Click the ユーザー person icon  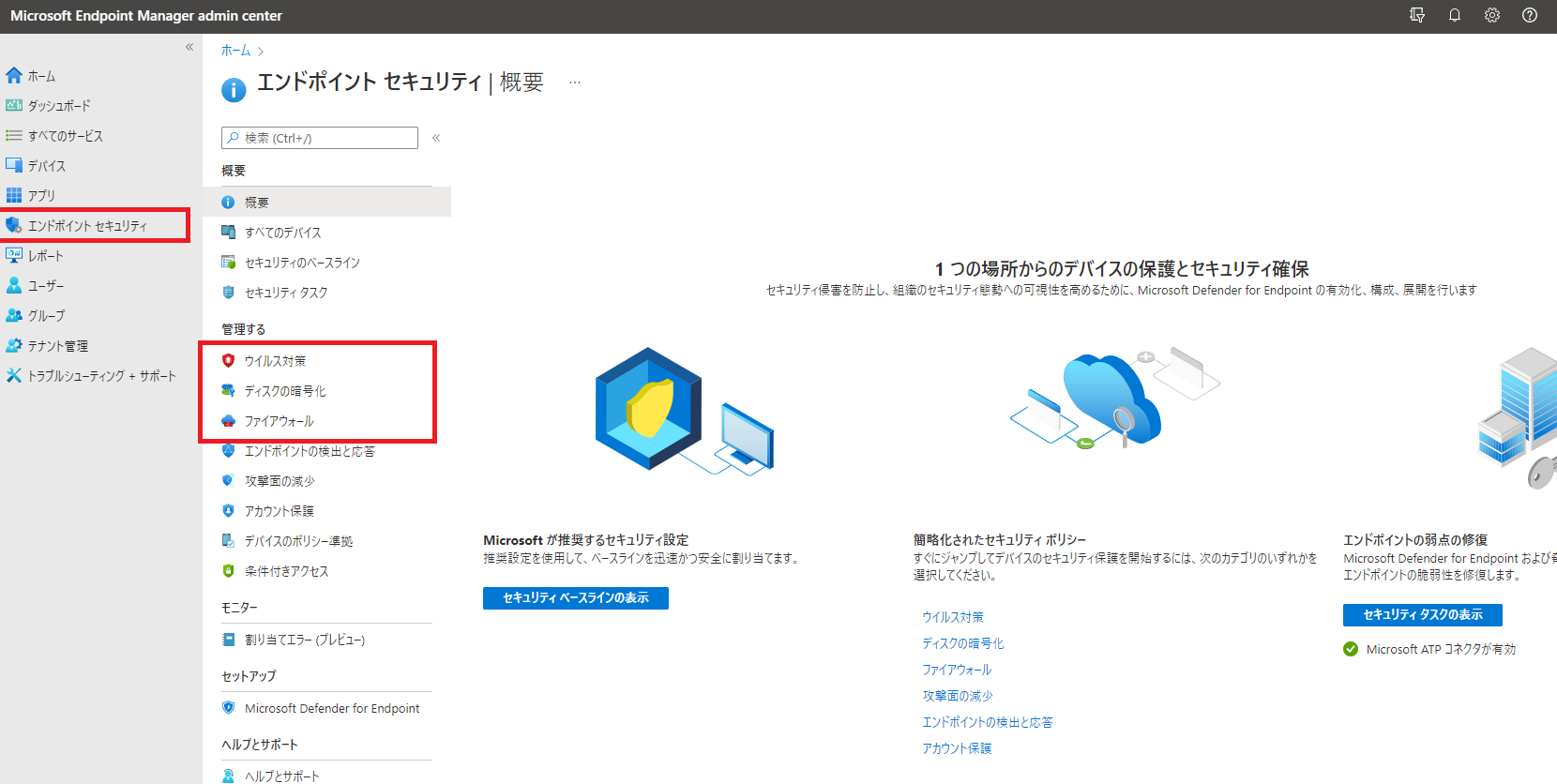tap(14, 285)
